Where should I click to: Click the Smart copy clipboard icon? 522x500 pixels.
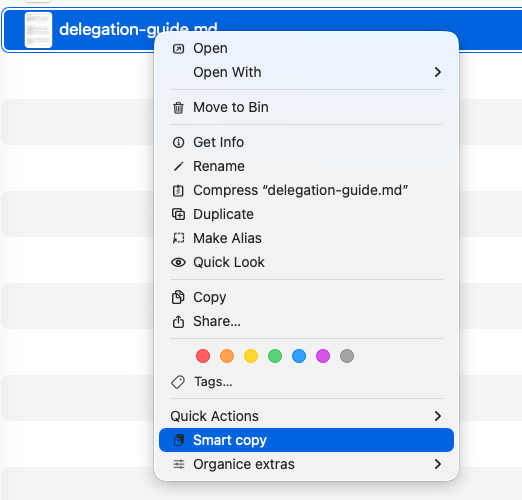pos(179,440)
